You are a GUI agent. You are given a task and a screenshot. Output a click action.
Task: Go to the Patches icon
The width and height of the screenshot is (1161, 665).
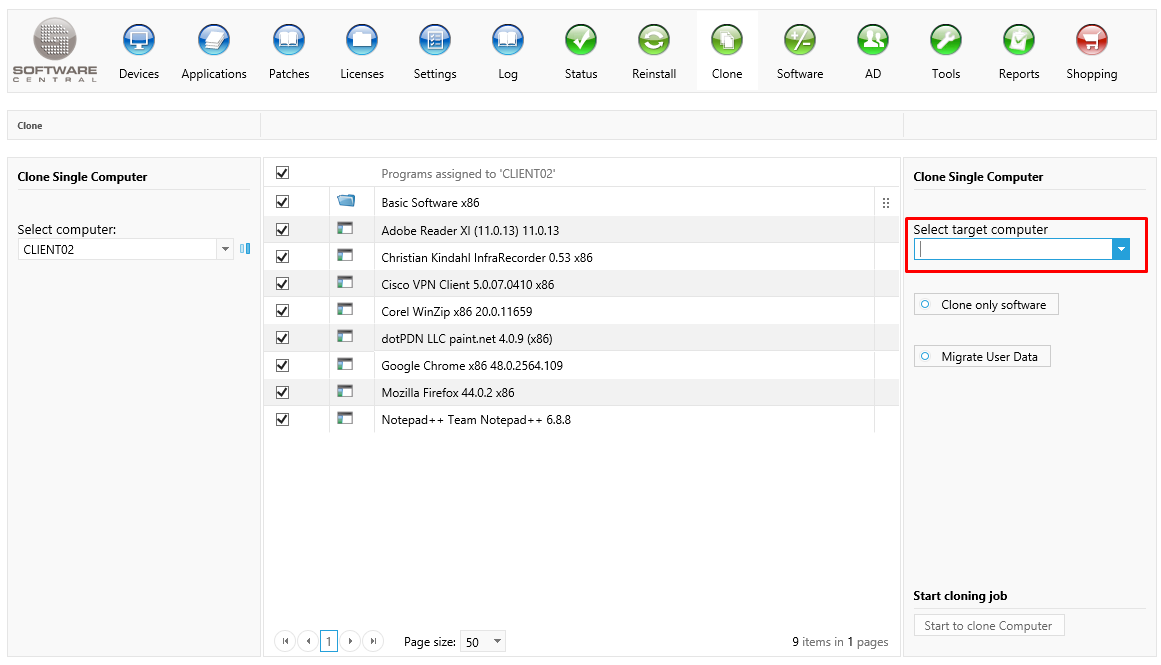pos(289,41)
